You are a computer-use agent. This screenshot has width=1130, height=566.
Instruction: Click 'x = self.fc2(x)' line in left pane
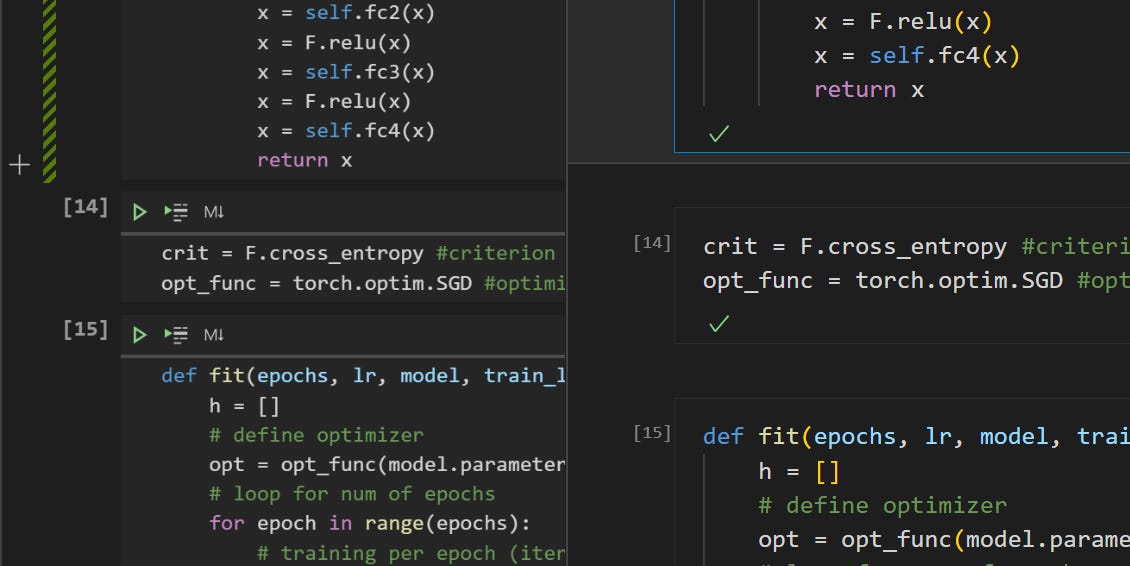point(346,13)
